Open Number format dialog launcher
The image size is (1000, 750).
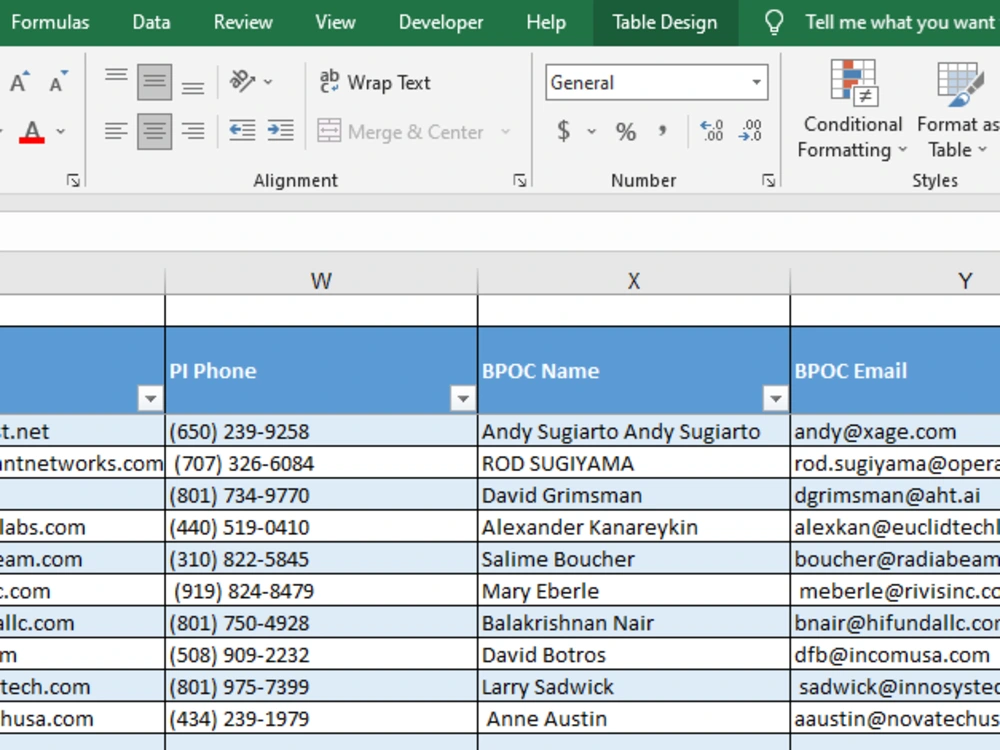[768, 181]
